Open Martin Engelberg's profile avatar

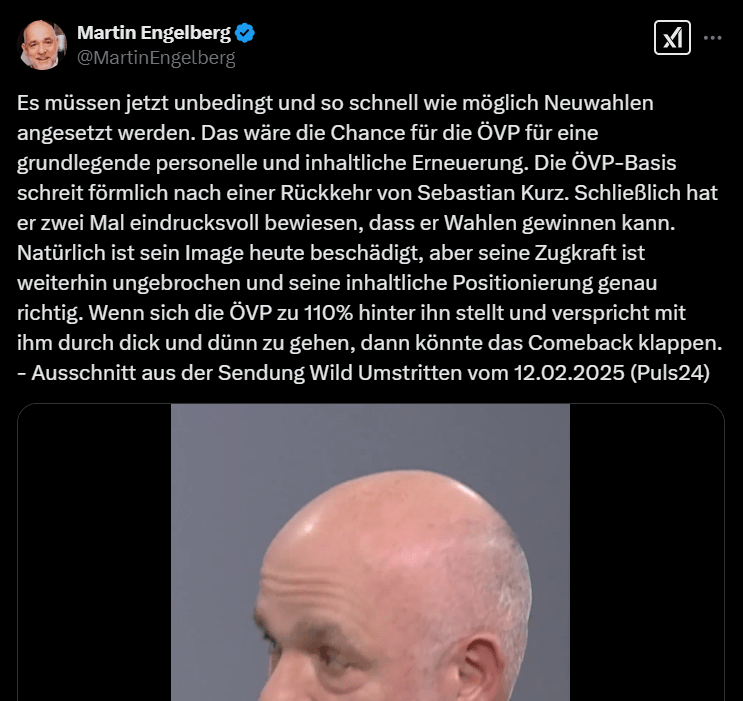42,45
